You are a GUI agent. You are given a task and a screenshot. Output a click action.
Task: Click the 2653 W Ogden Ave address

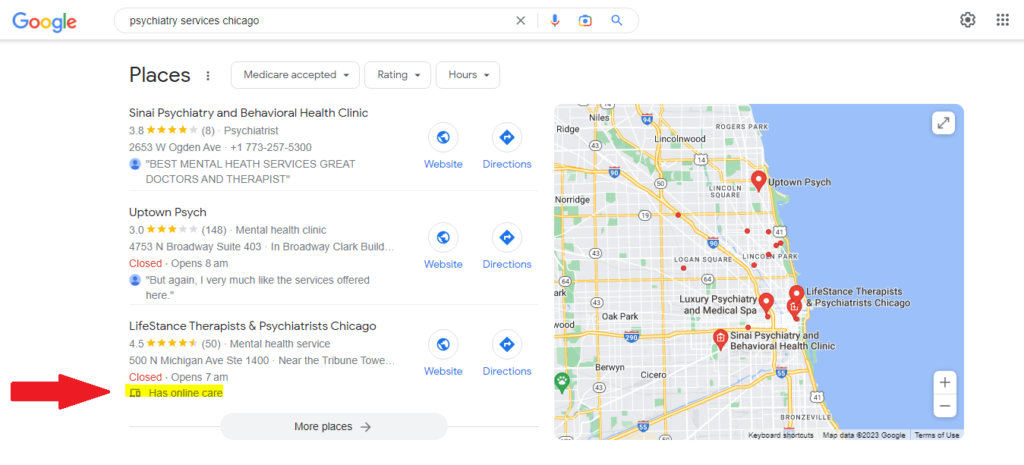click(x=175, y=147)
